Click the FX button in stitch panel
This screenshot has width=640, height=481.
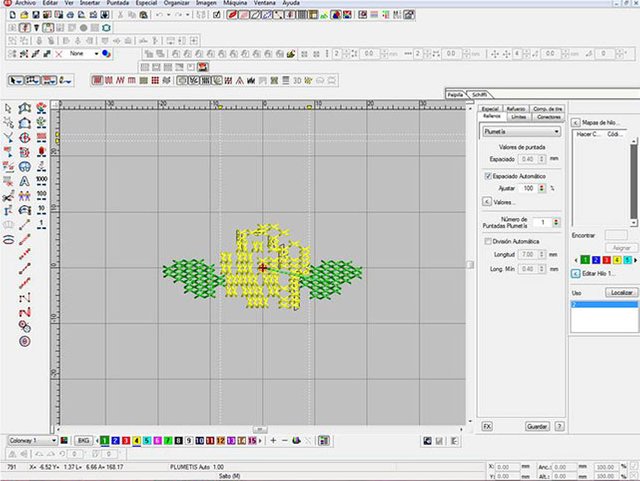click(x=487, y=426)
